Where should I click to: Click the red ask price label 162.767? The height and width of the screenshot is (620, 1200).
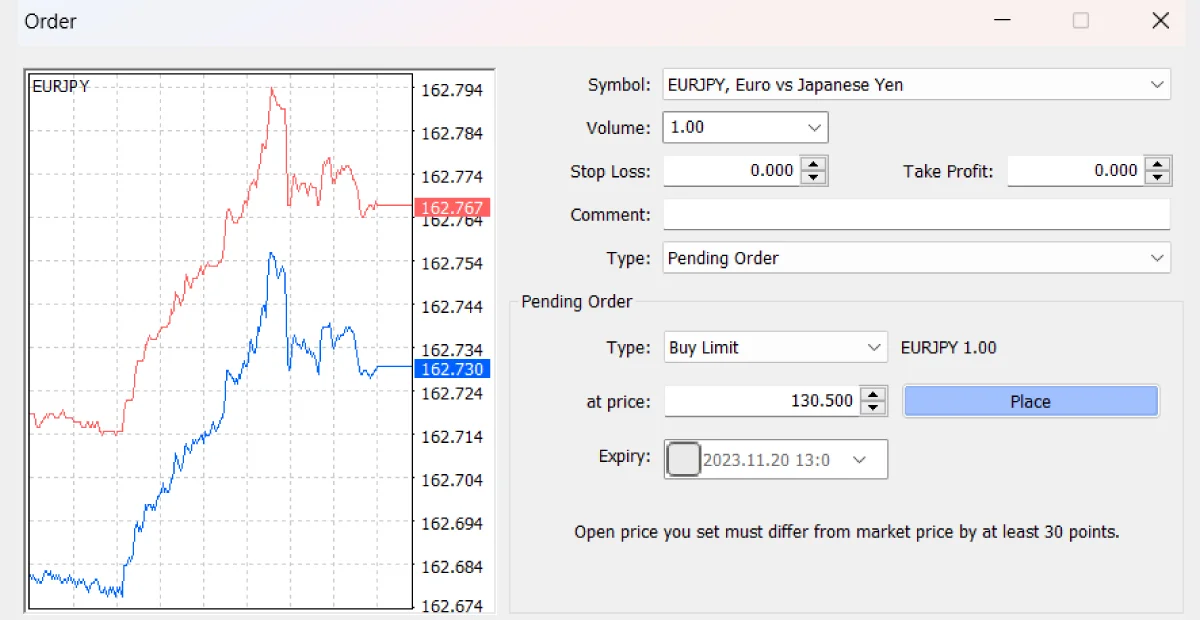(x=452, y=208)
